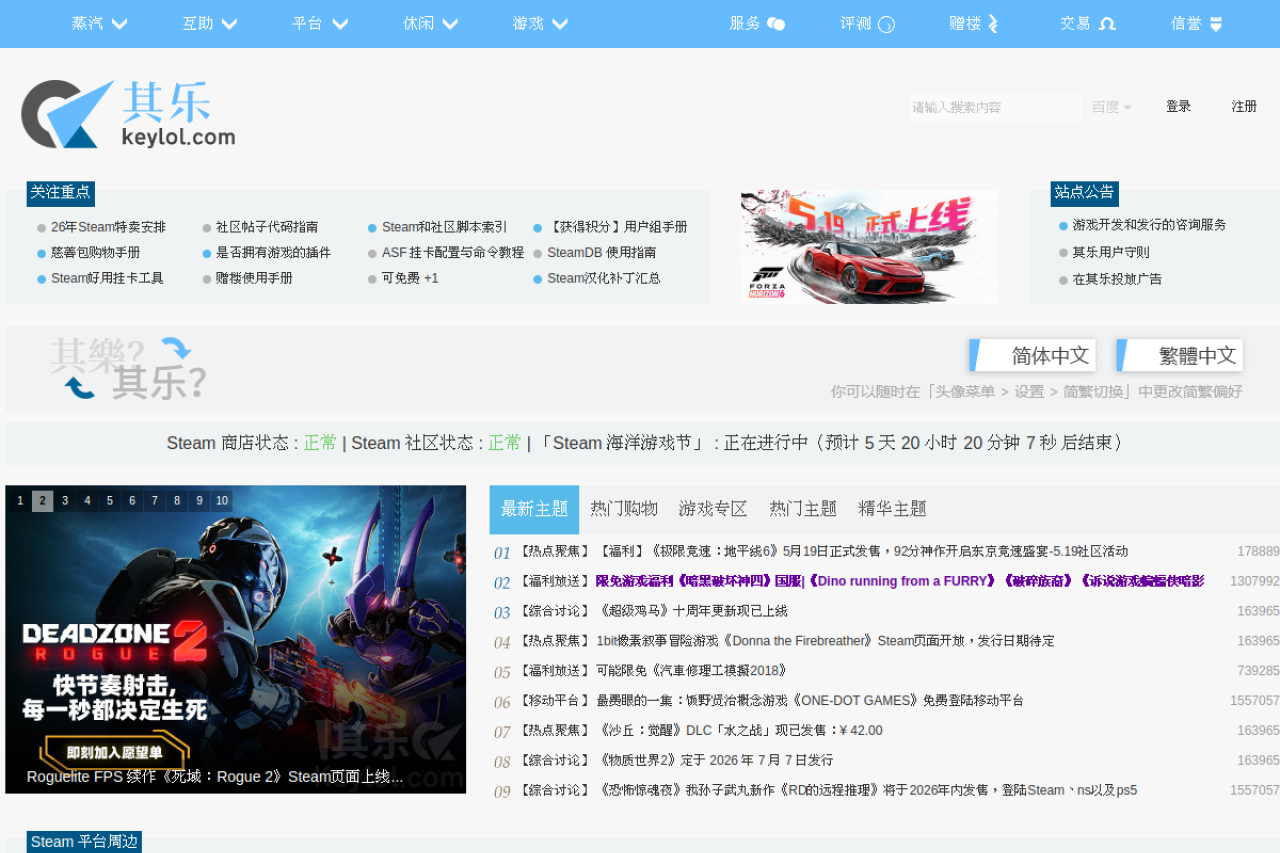
Task: Select slide number 4 of carousel
Action: (87, 501)
